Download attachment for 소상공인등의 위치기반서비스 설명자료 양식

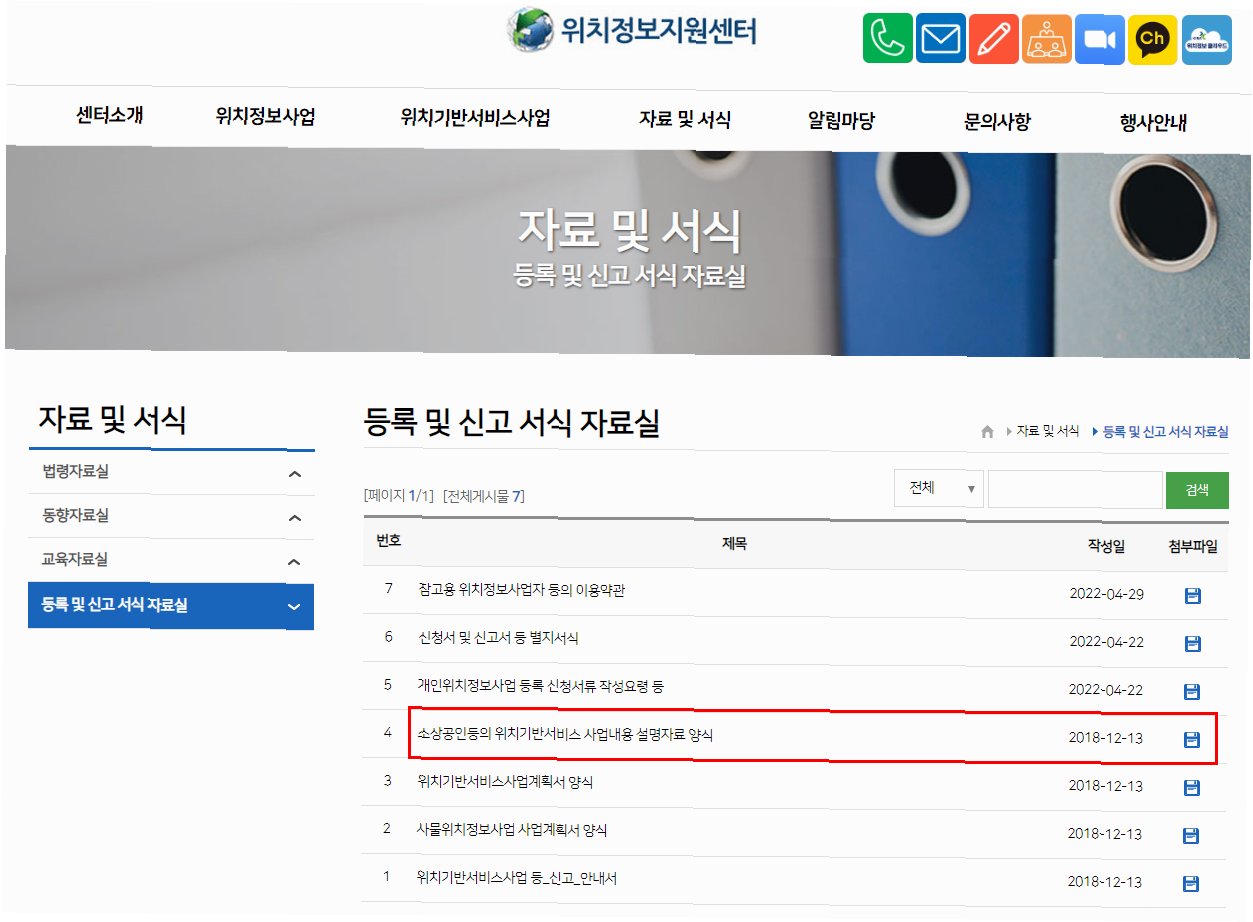[1192, 739]
